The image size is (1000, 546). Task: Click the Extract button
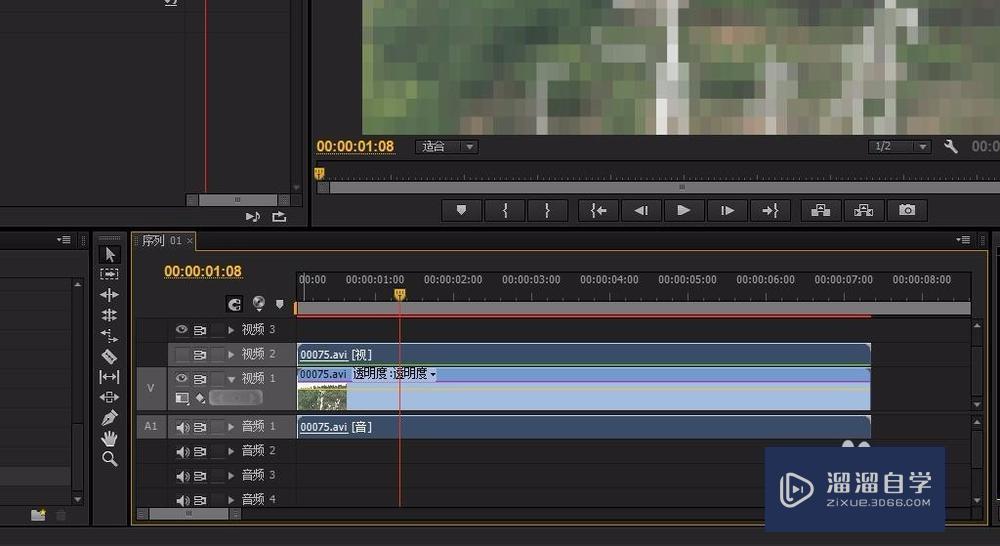click(864, 210)
